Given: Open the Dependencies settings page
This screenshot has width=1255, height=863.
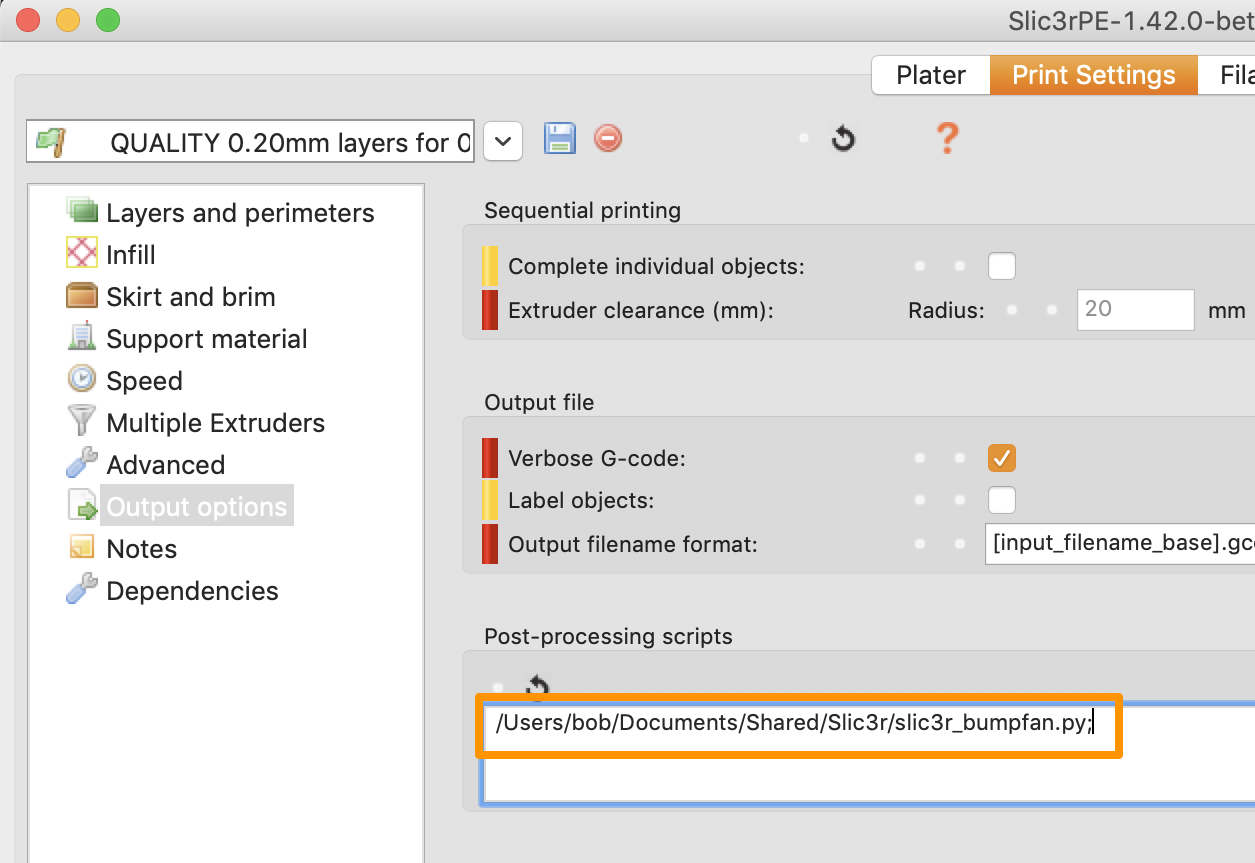Looking at the screenshot, I should click(x=191, y=590).
